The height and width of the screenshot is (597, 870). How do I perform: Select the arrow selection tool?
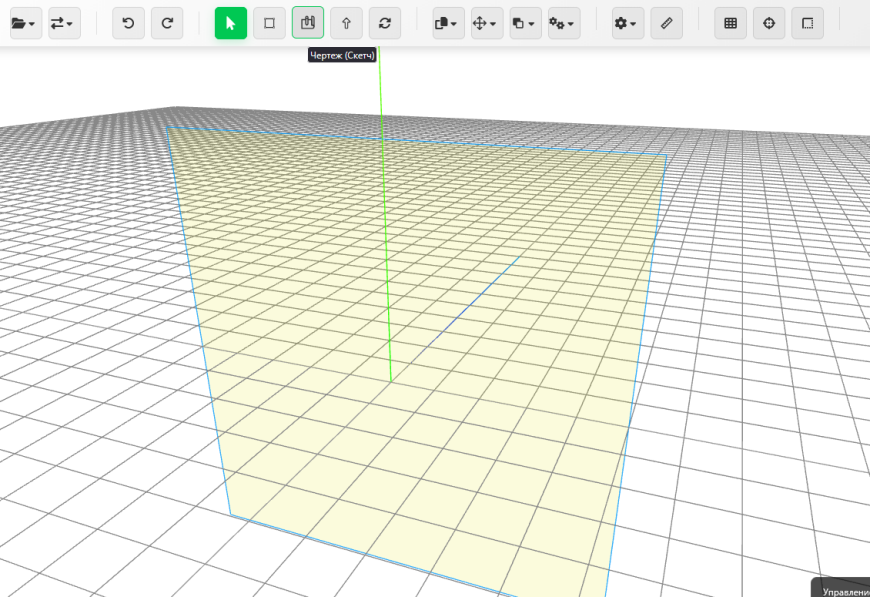tap(230, 22)
